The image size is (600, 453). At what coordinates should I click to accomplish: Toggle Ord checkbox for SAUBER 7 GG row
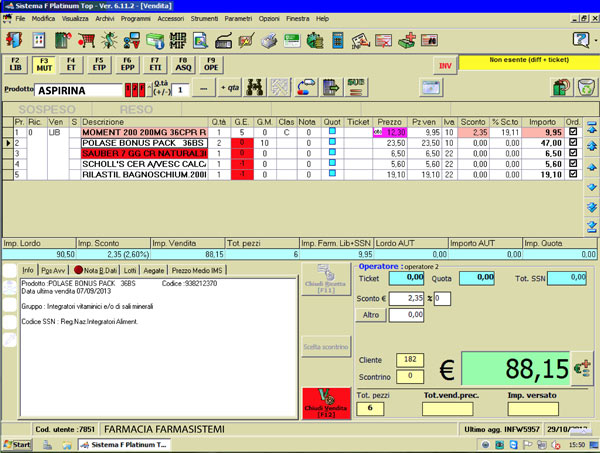click(x=573, y=153)
